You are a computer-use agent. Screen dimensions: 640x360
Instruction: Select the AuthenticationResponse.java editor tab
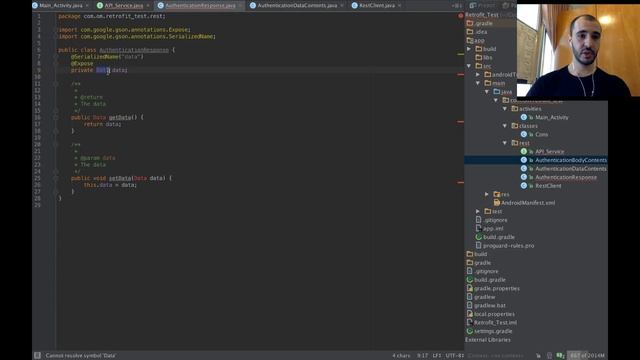point(200,5)
